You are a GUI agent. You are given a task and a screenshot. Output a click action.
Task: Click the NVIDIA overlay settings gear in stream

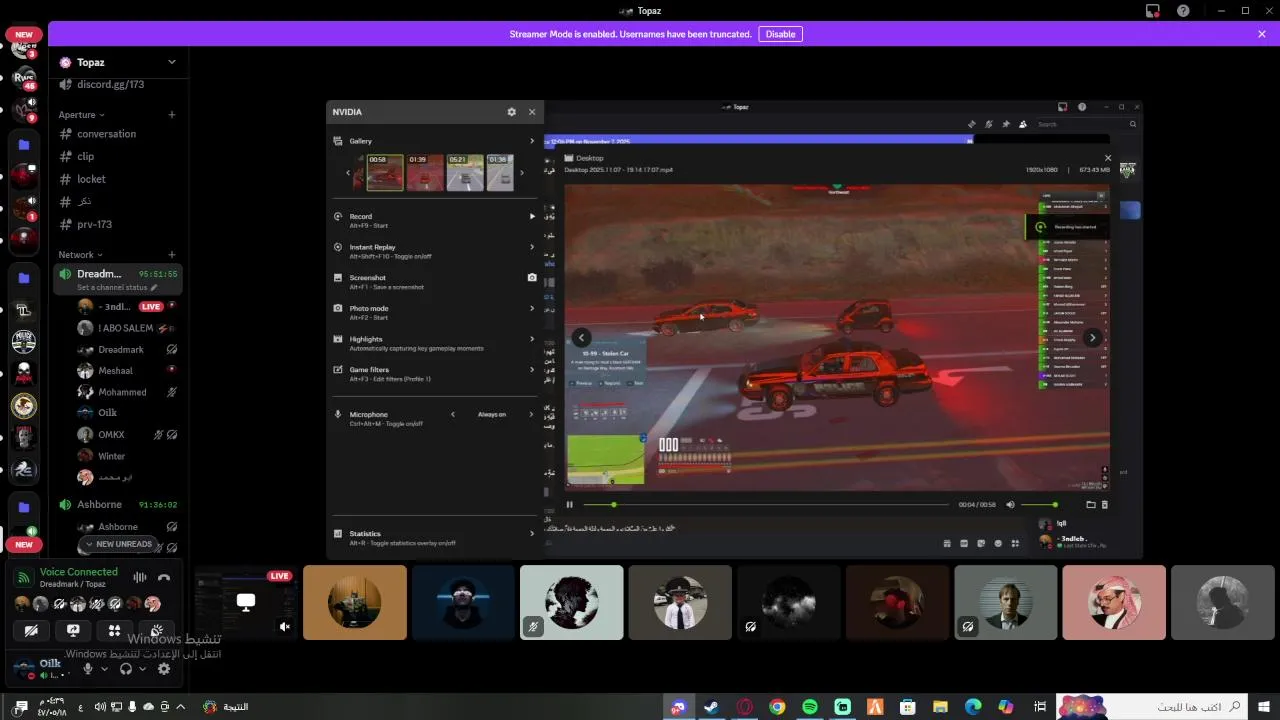[512, 112]
